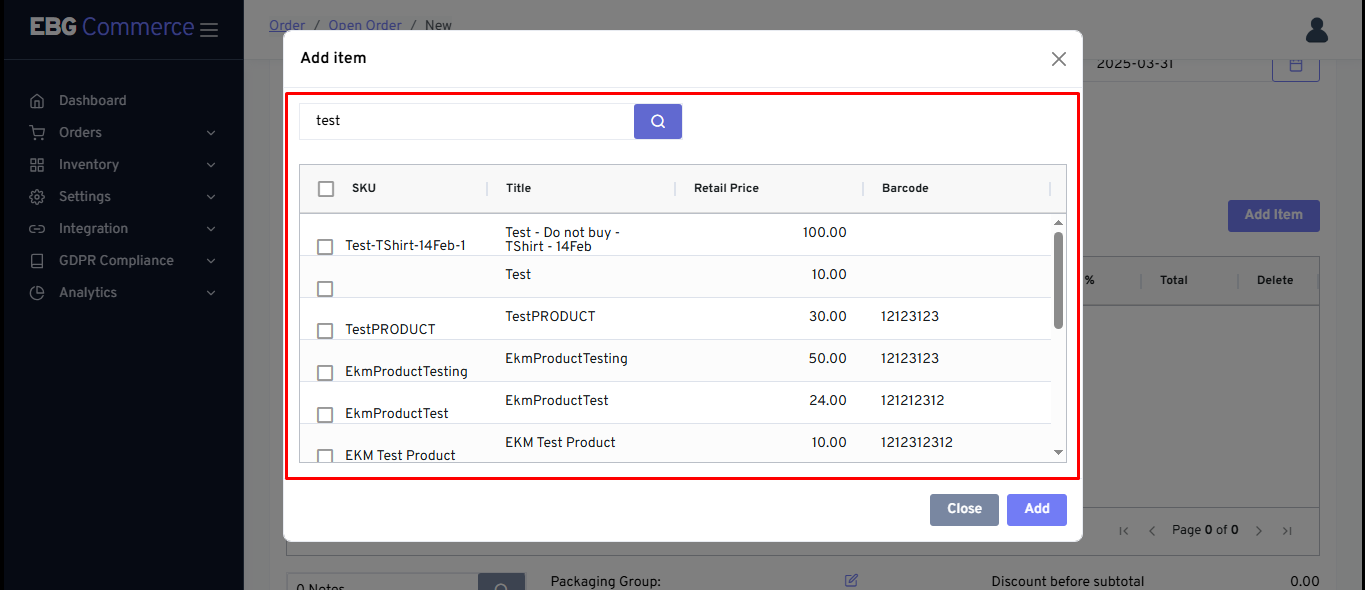The image size is (1365, 590).
Task: Check the Test-TShirt-14Feb-1 row checkbox
Action: pos(325,247)
